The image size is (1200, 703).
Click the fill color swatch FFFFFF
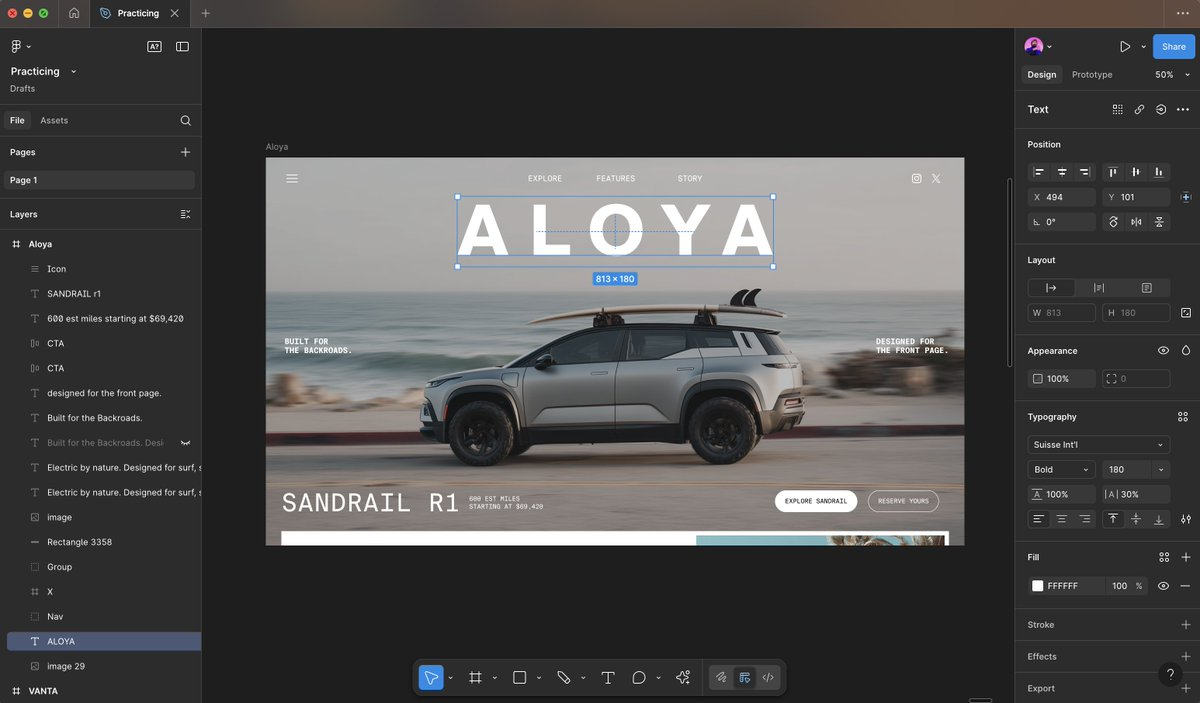click(x=1038, y=586)
